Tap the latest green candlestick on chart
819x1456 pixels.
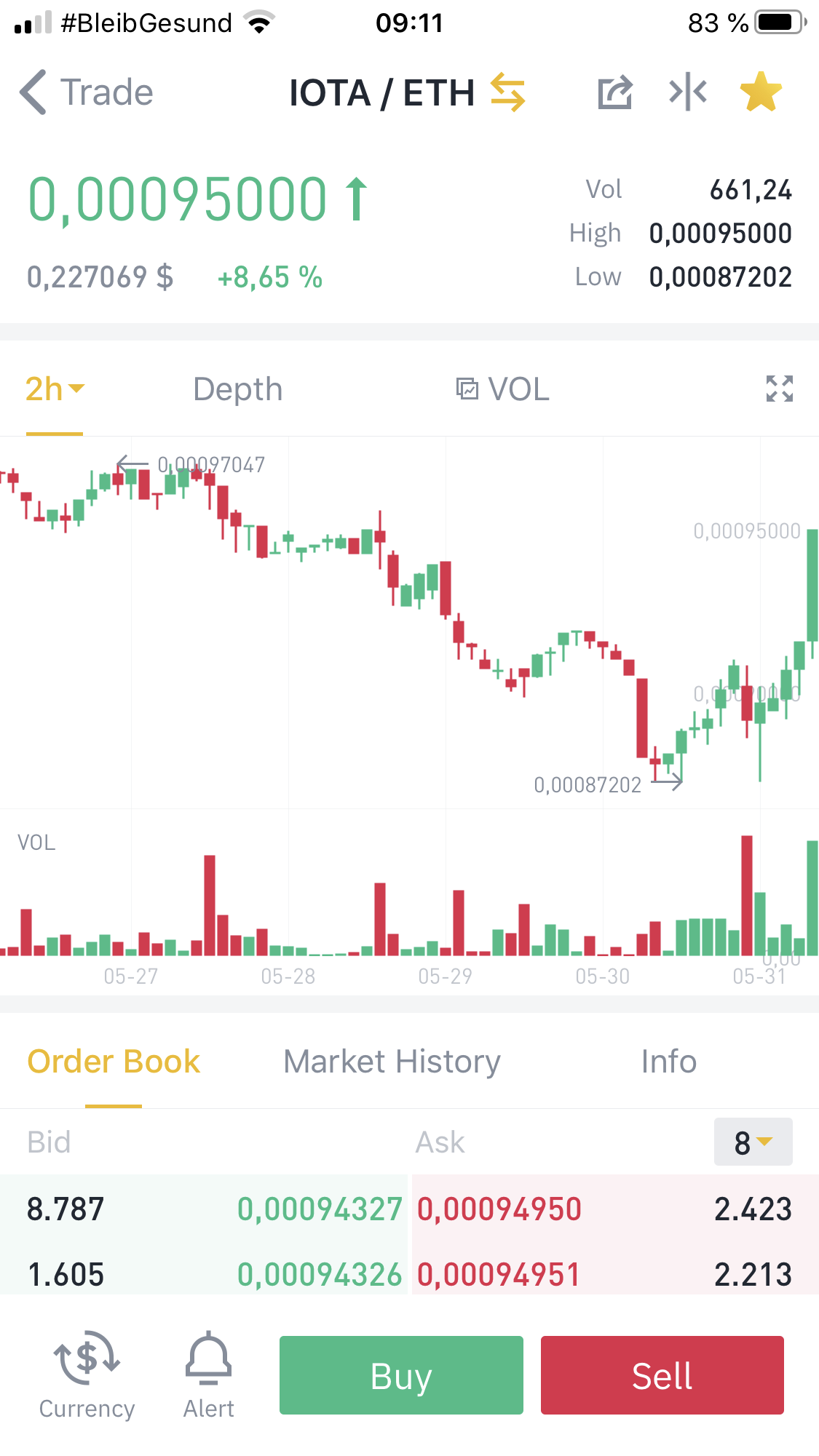pos(812,586)
